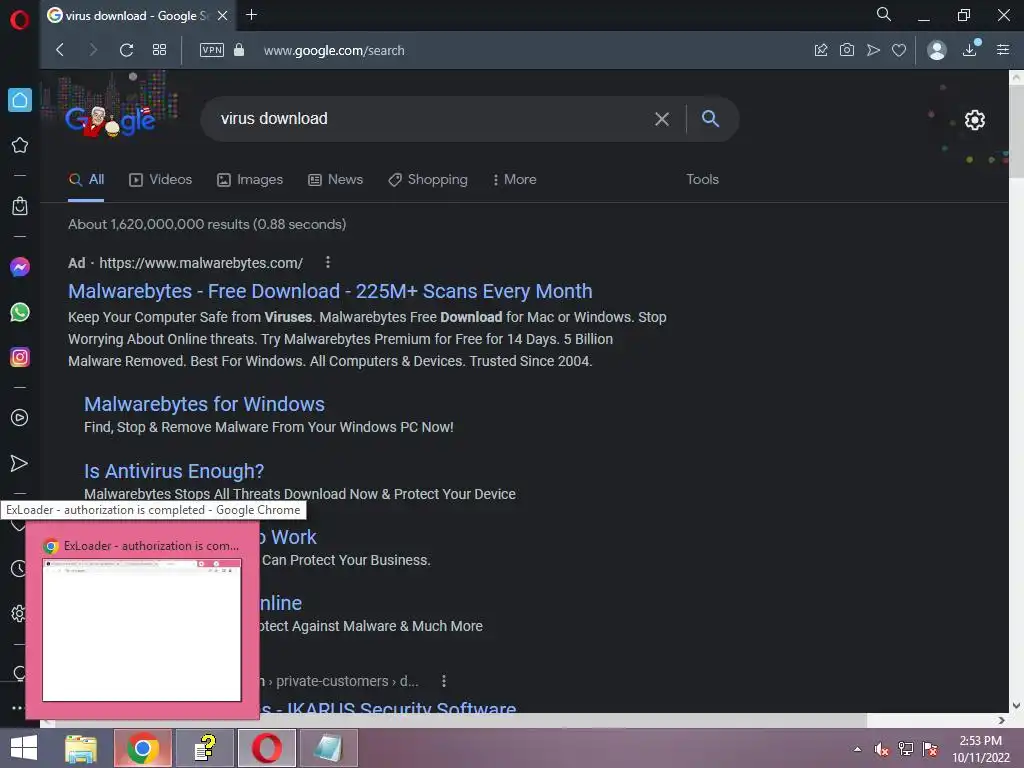
Task: Click the Google doodle logo
Action: tap(110, 120)
